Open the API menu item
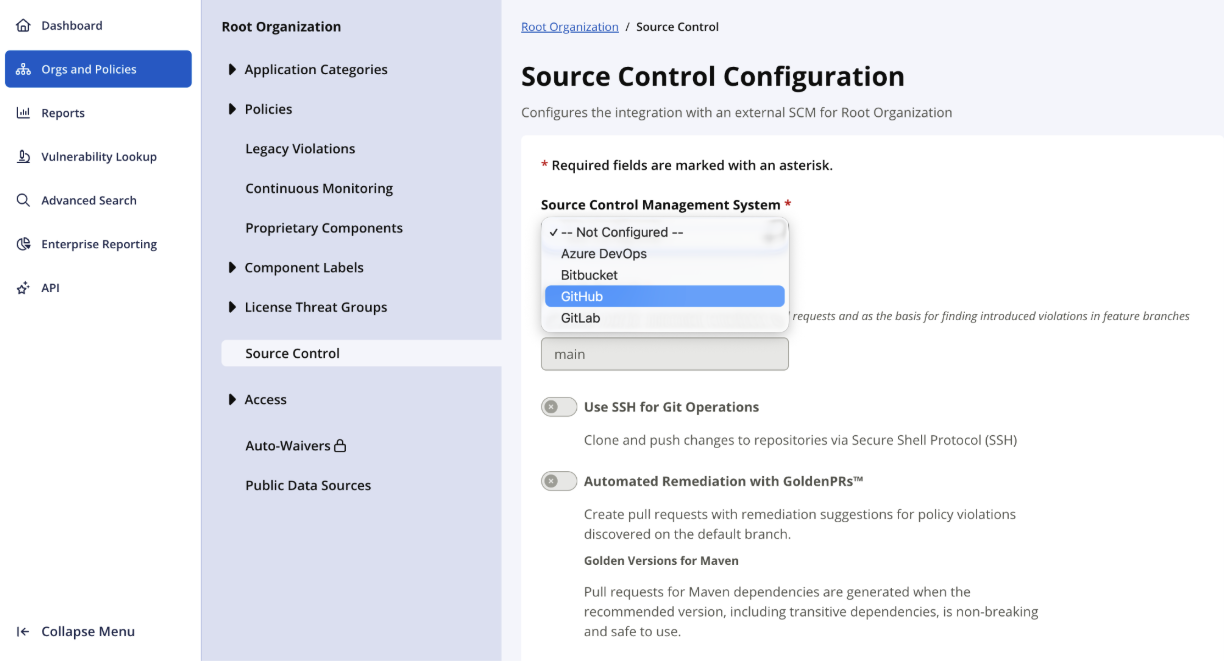The height and width of the screenshot is (667, 1224). 98,288
